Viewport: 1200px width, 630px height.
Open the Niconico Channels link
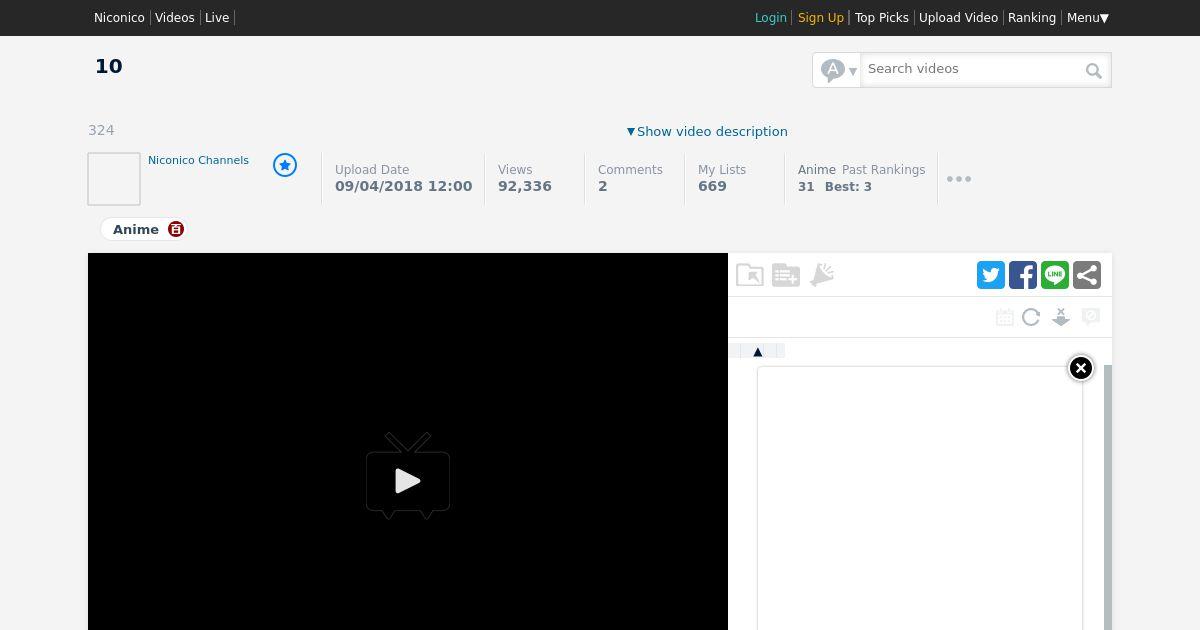pyautogui.click(x=198, y=160)
